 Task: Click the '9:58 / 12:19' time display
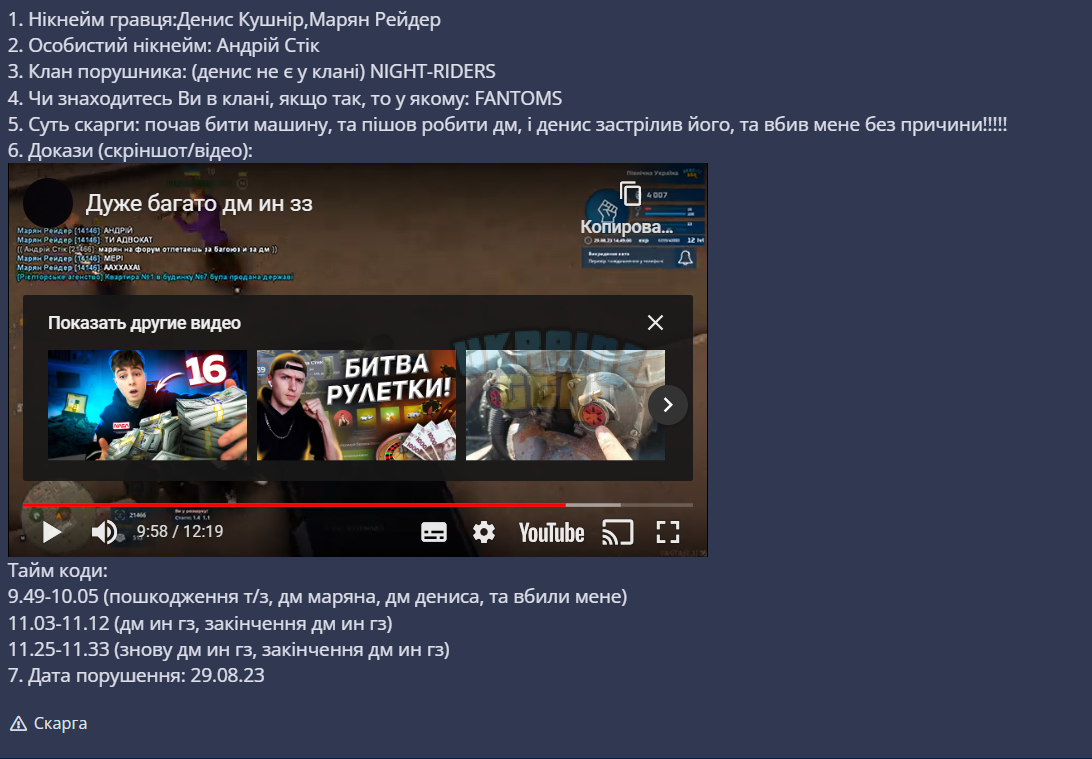coord(180,531)
